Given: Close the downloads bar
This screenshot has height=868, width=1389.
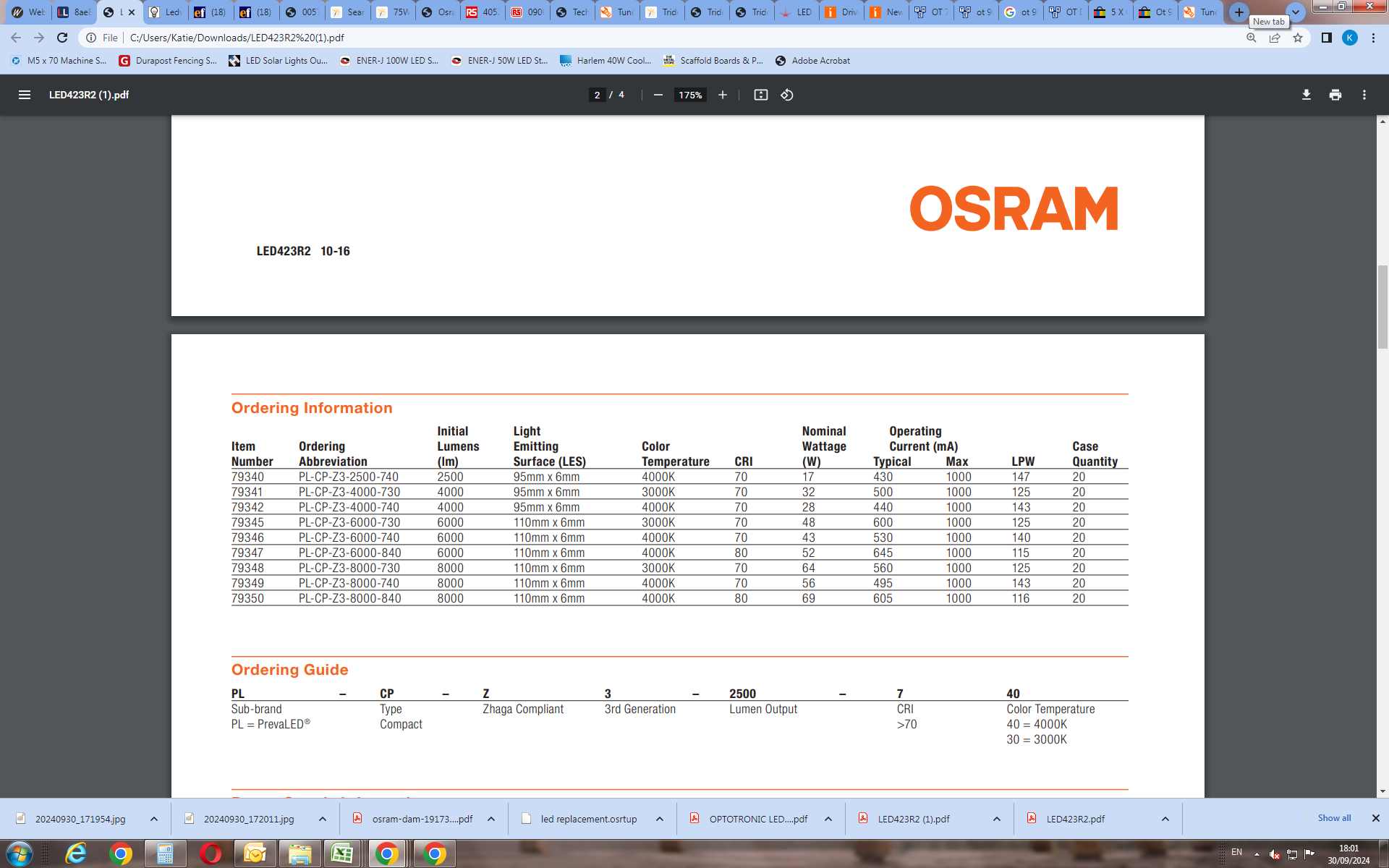Looking at the screenshot, I should tap(1375, 818).
